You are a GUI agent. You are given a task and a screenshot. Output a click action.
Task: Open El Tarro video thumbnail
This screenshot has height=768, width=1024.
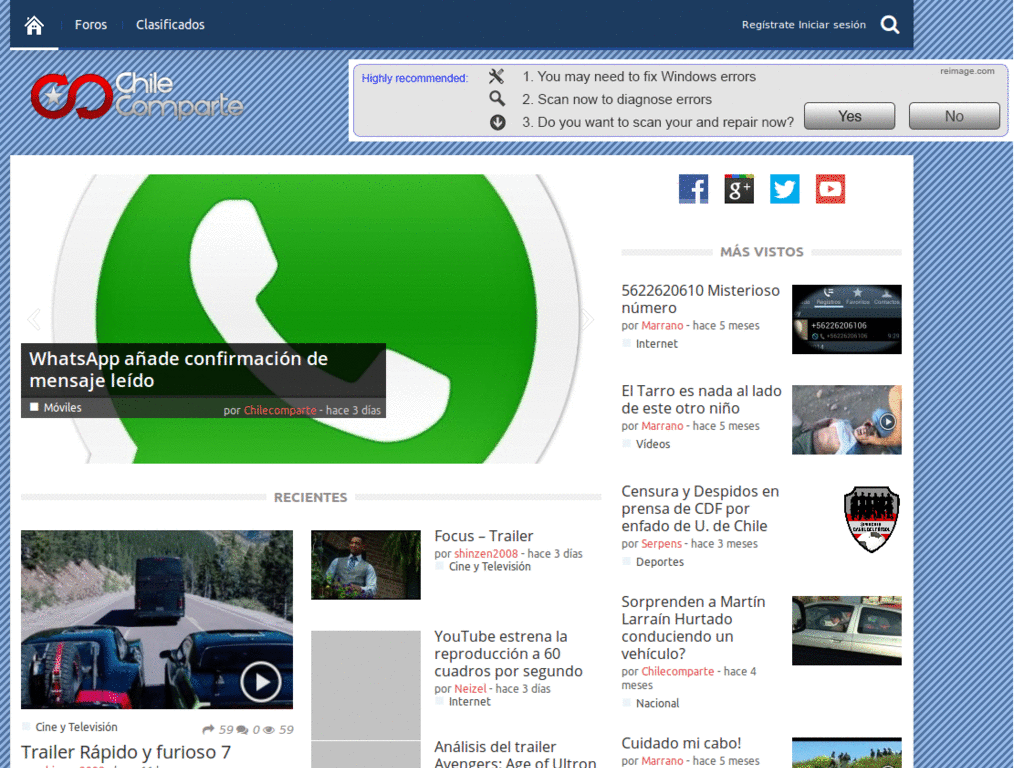846,420
